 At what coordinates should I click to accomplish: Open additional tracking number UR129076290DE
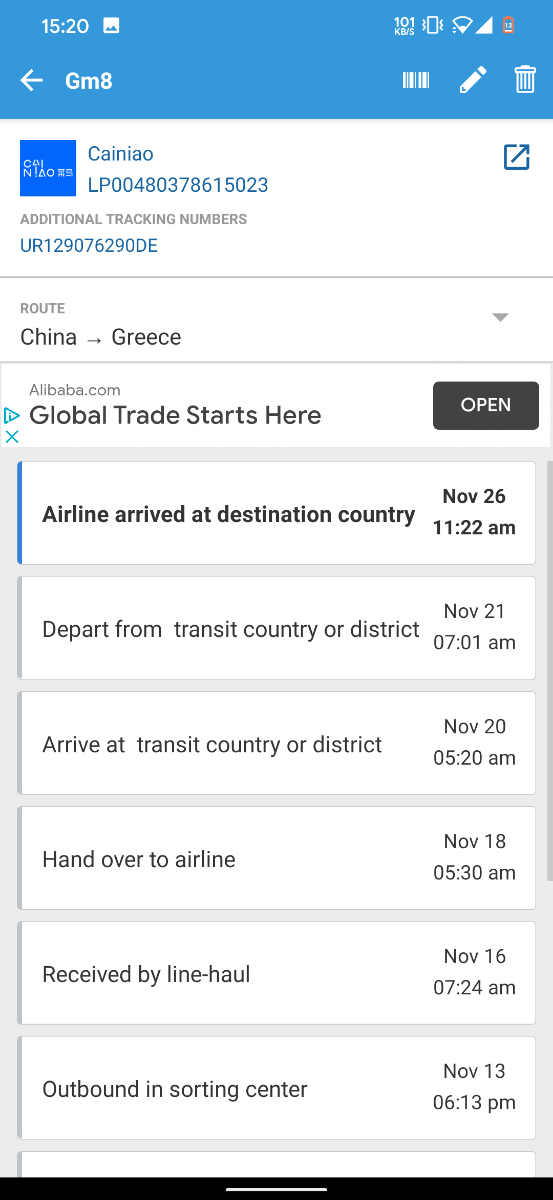[89, 246]
